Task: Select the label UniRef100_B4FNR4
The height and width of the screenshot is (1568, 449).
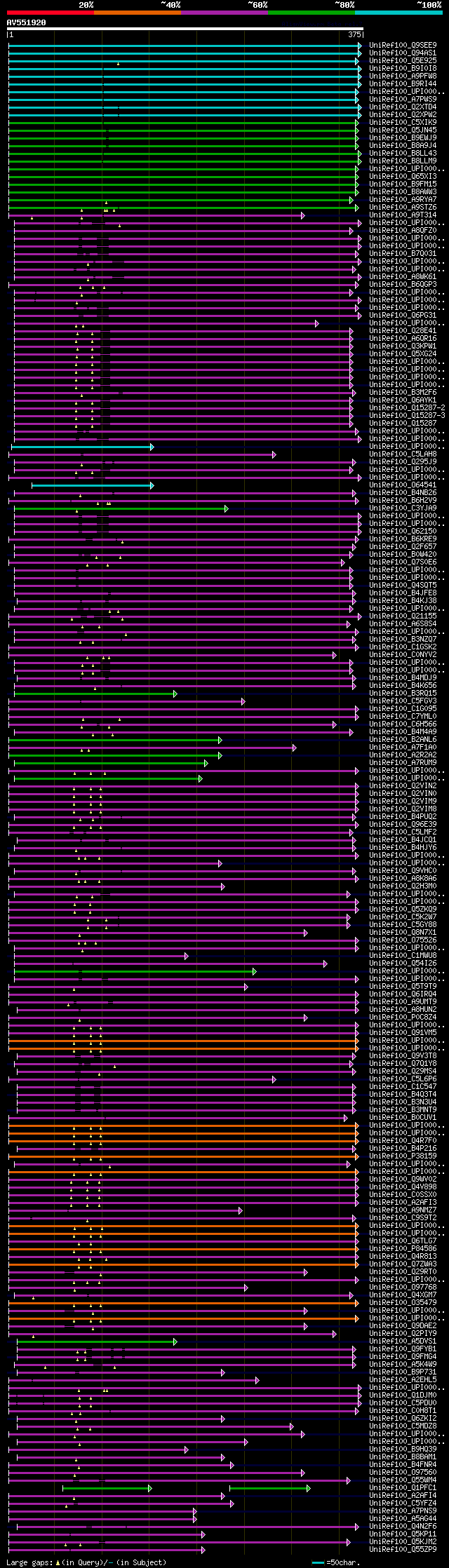Action: coord(403,1464)
